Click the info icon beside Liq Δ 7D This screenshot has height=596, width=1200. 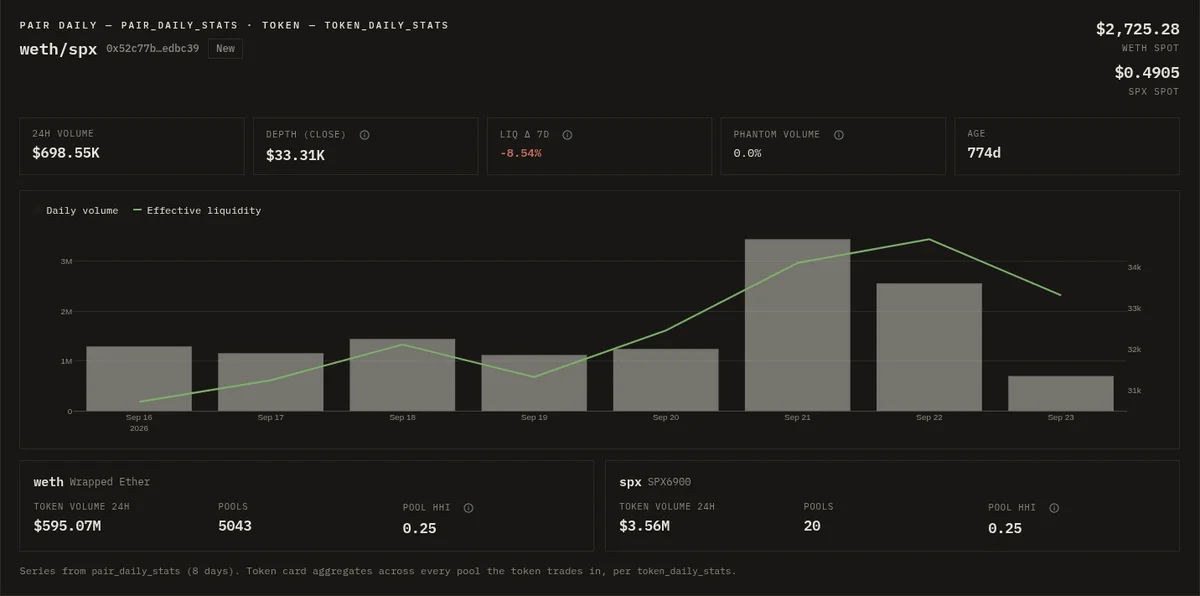[567, 135]
